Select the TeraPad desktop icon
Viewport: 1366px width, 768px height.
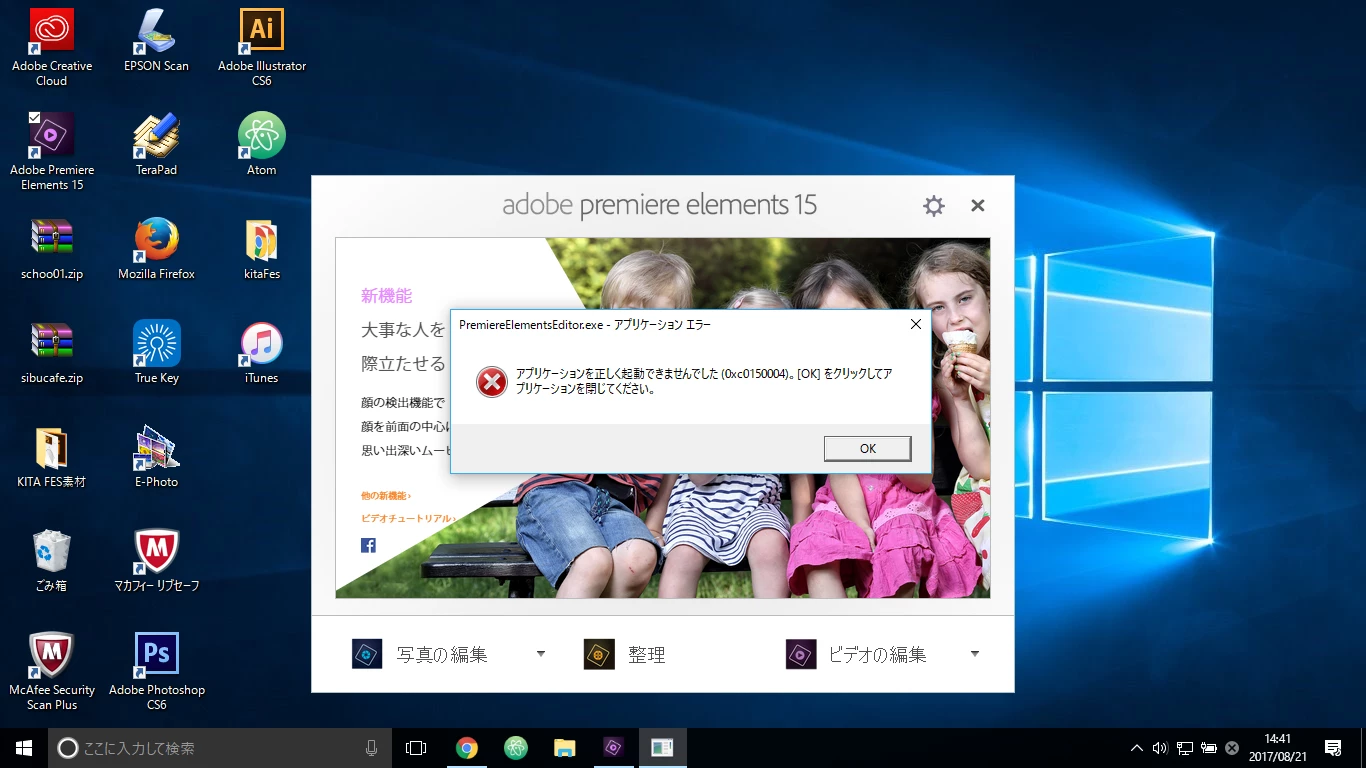click(x=156, y=144)
